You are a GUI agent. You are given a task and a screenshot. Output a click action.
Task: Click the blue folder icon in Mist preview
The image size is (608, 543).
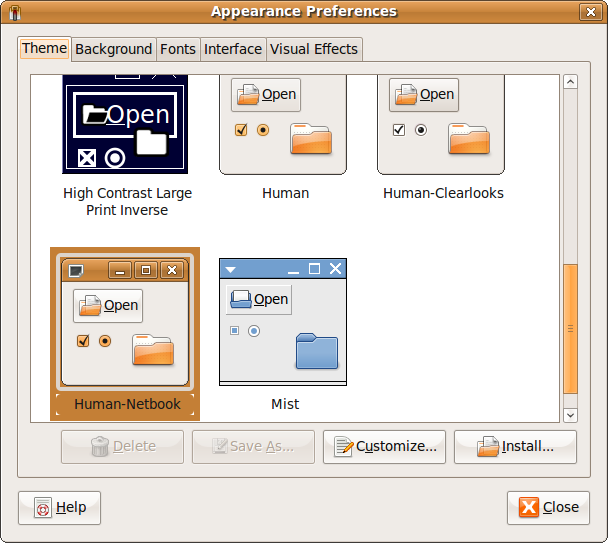[316, 351]
